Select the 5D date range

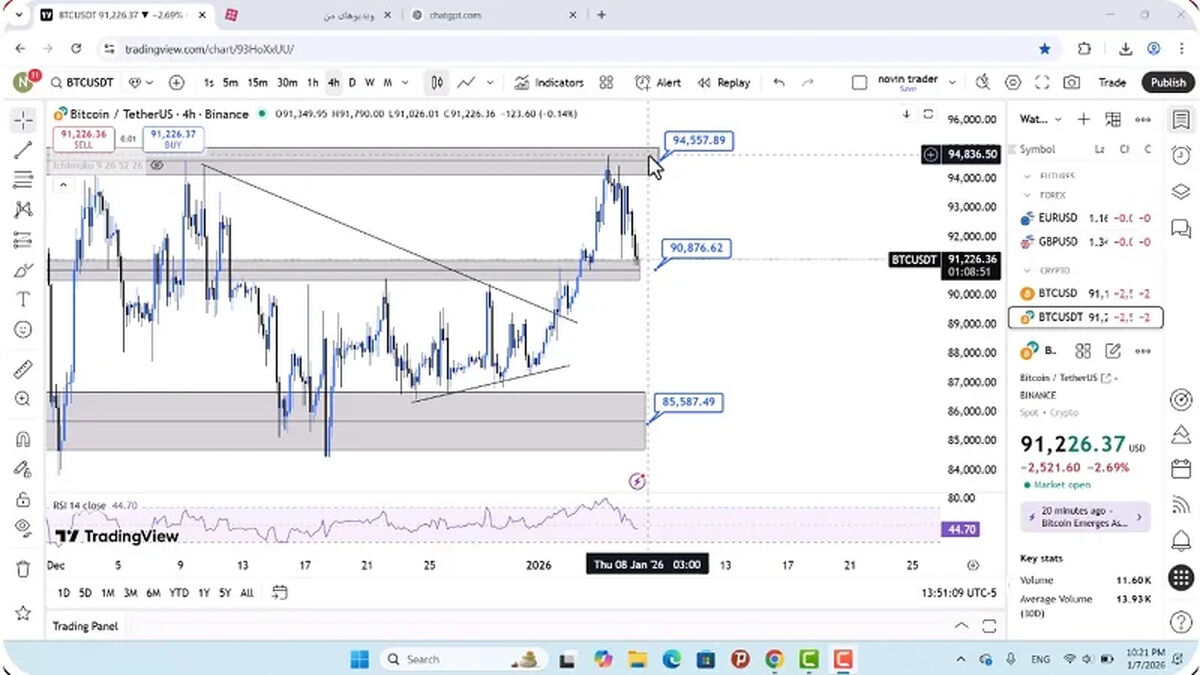86,593
